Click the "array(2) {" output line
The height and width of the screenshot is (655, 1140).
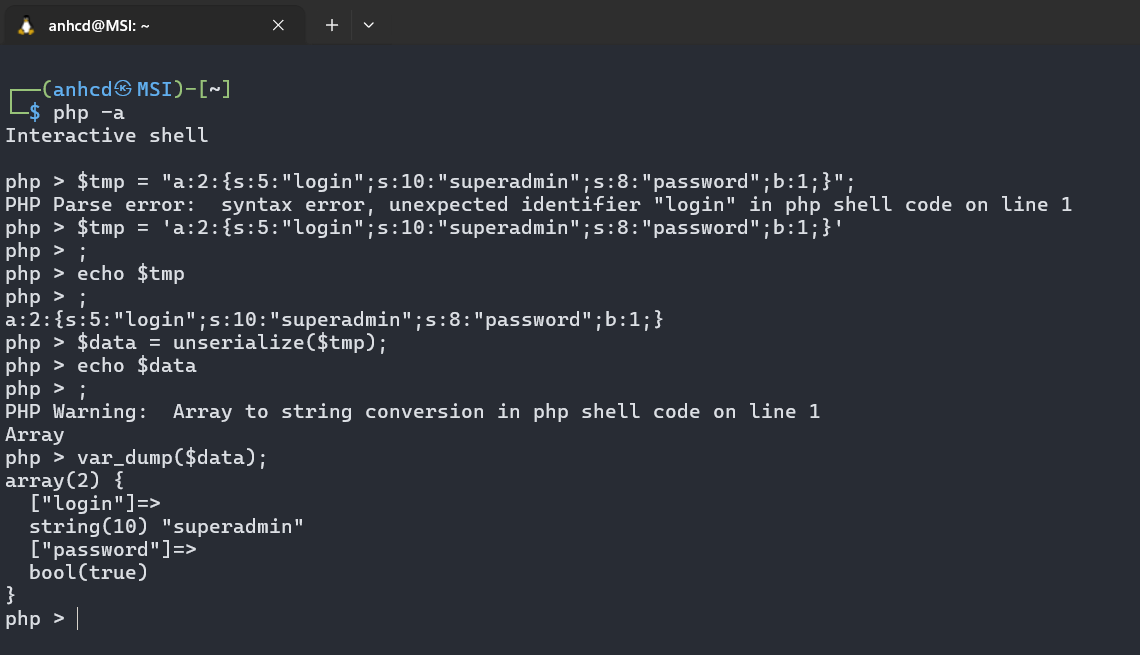point(65,480)
